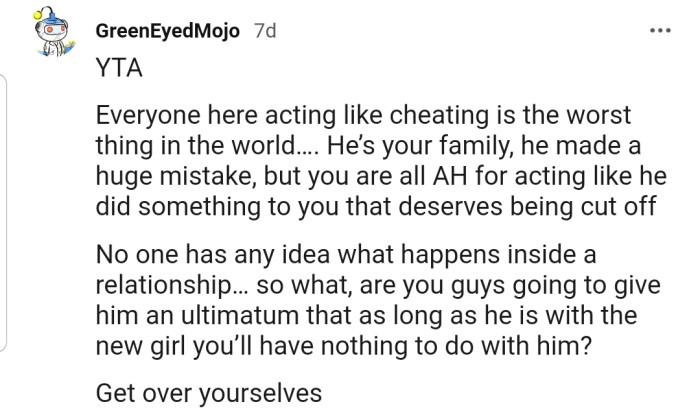Collapse thread using the left vertical line
The width and height of the screenshot is (700, 415).
point(4,213)
